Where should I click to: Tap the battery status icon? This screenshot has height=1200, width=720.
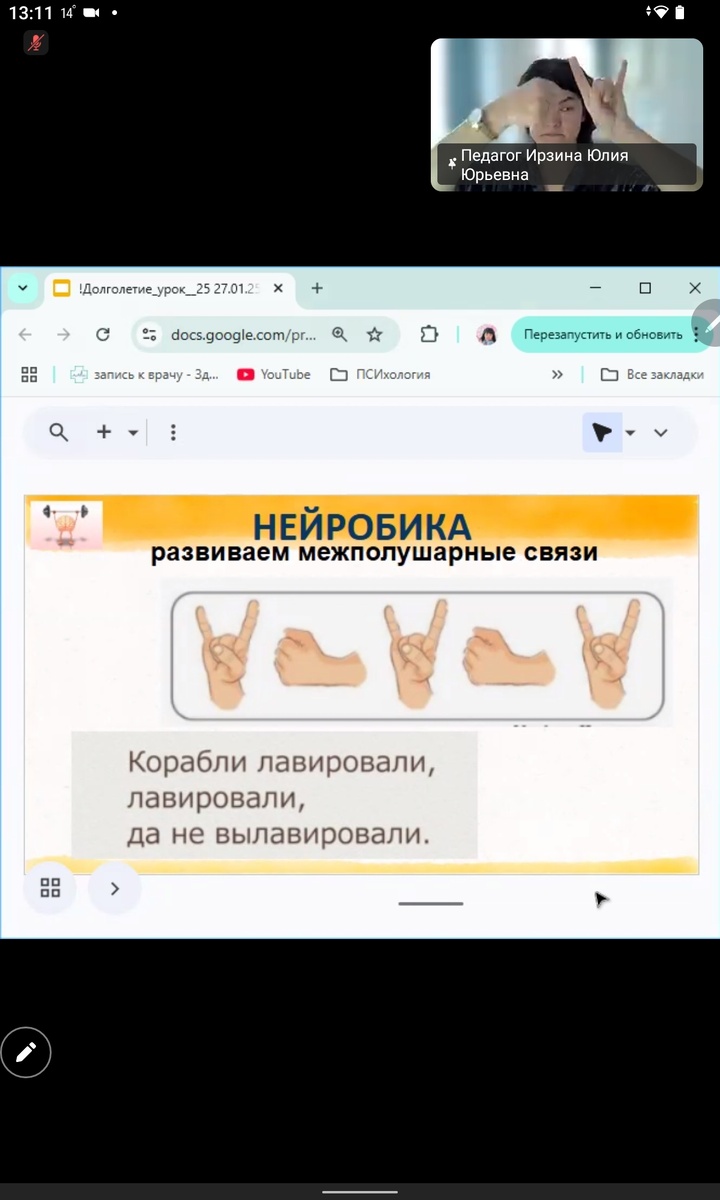[x=681, y=13]
